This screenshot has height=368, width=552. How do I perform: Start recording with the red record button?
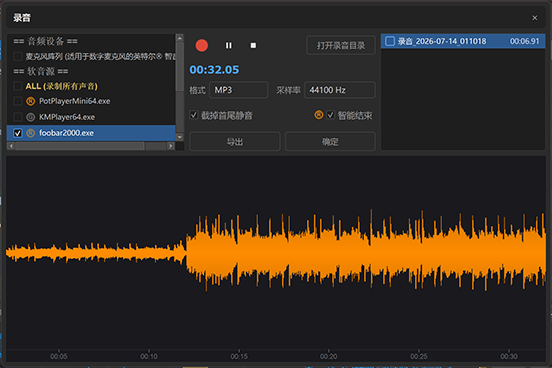coord(202,45)
